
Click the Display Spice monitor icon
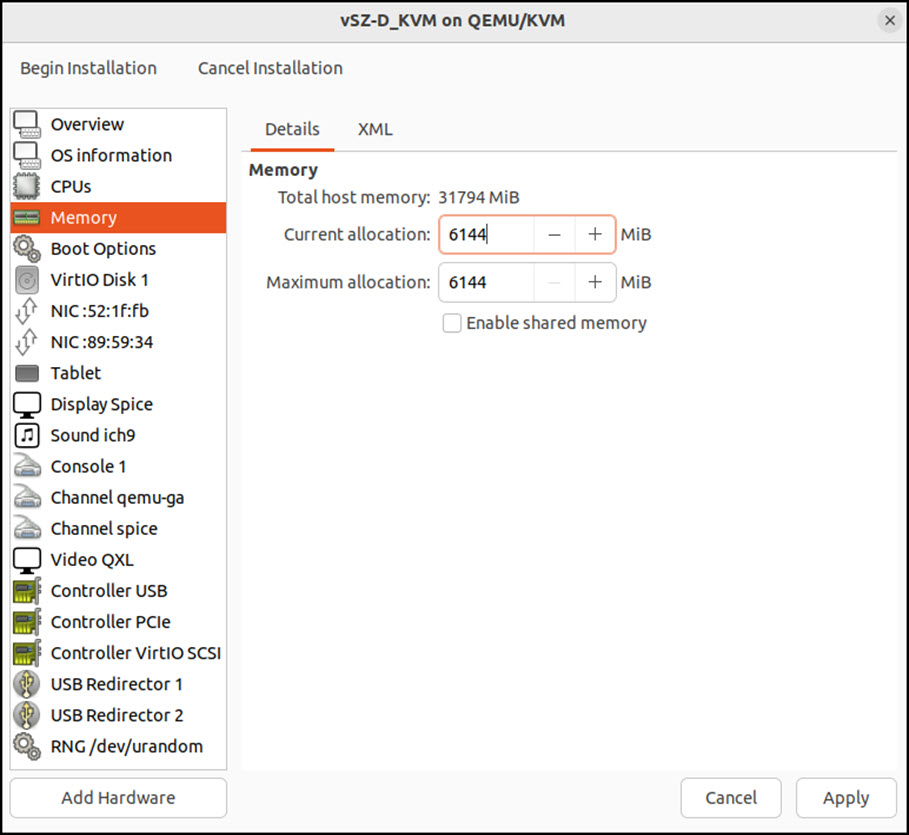pyautogui.click(x=27, y=405)
